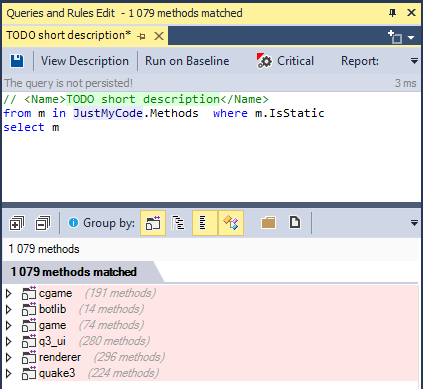423x389 pixels.
Task: Toggle the Critical rule flag
Action: click(285, 61)
